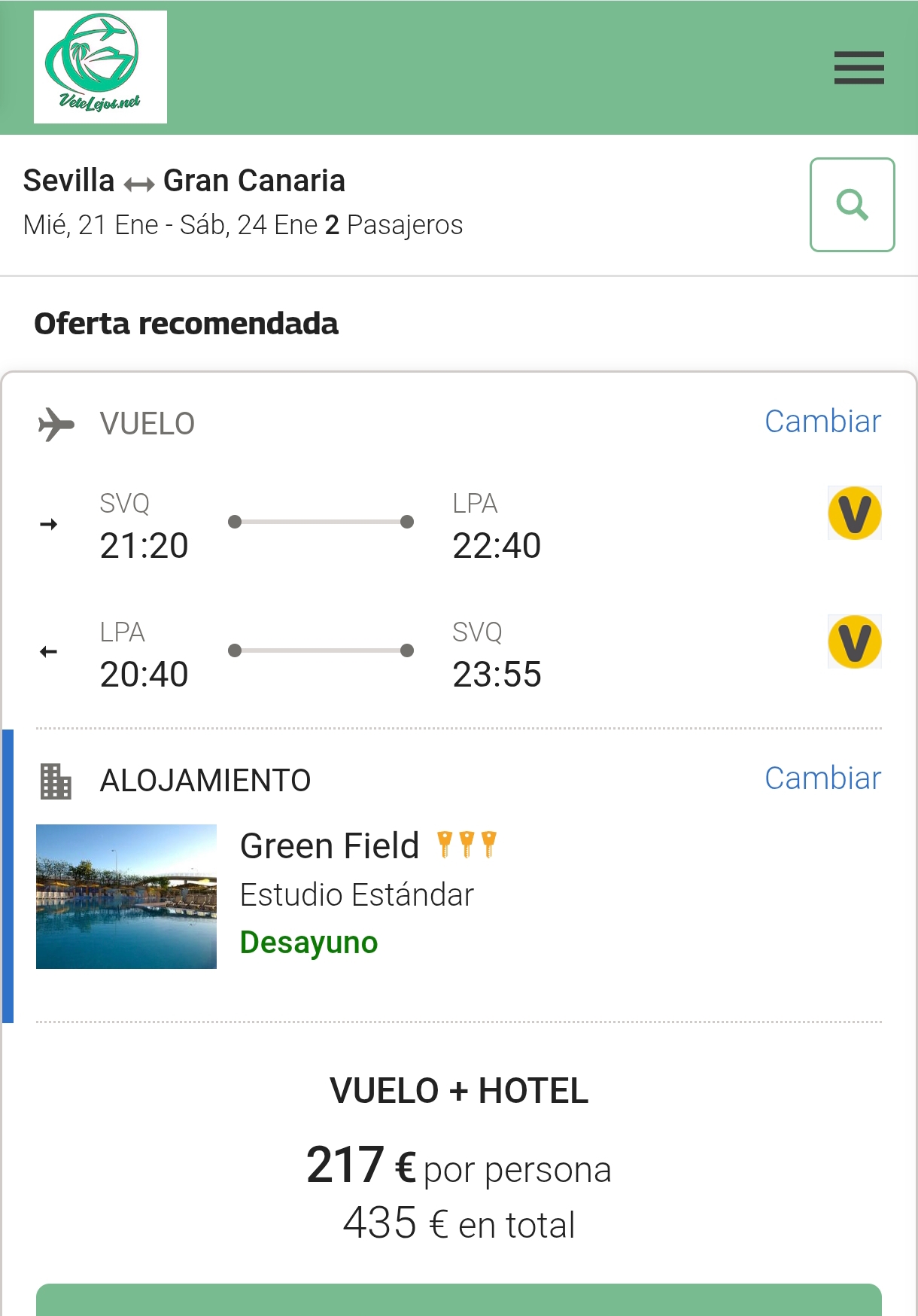Click the Sevilla to Gran Canaria title
Viewport: 918px width, 1316px height.
(x=184, y=181)
